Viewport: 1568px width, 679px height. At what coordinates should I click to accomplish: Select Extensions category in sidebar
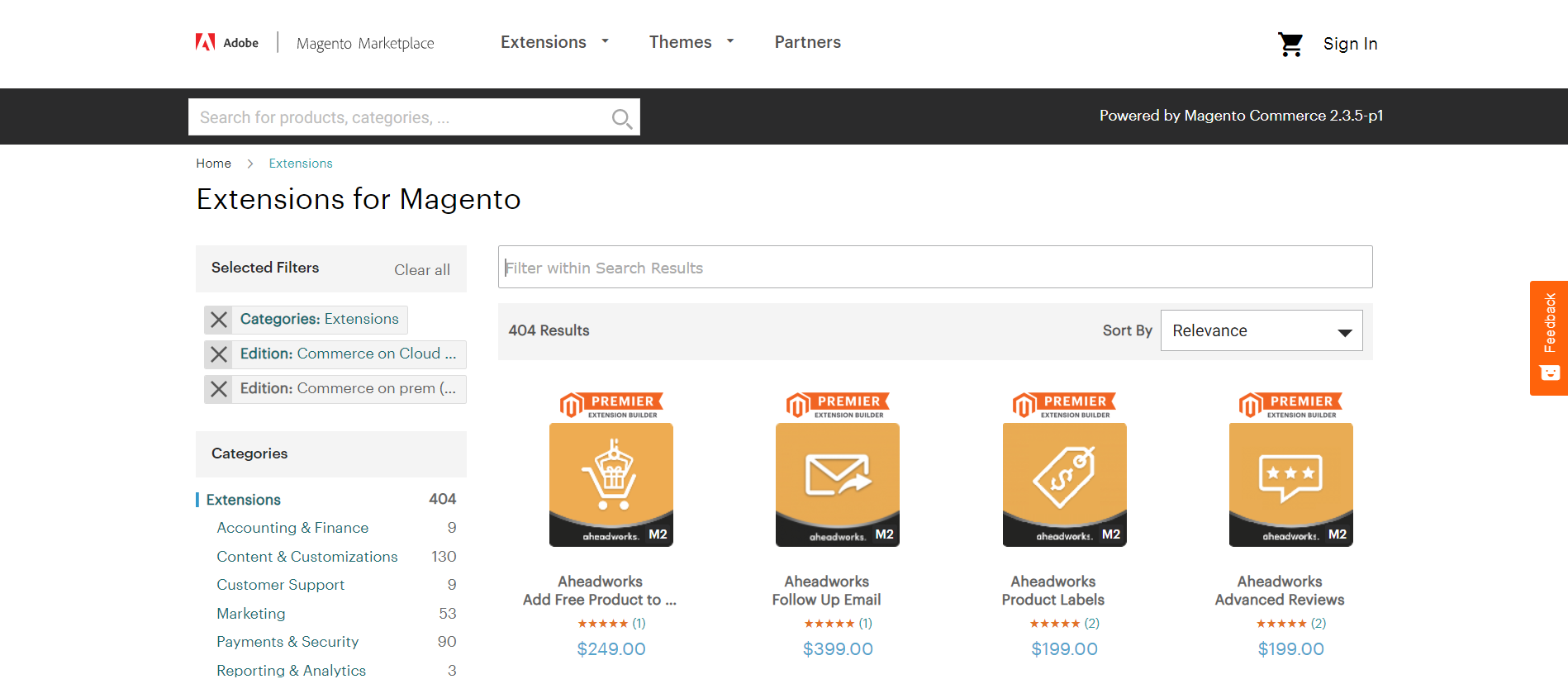[x=244, y=500]
